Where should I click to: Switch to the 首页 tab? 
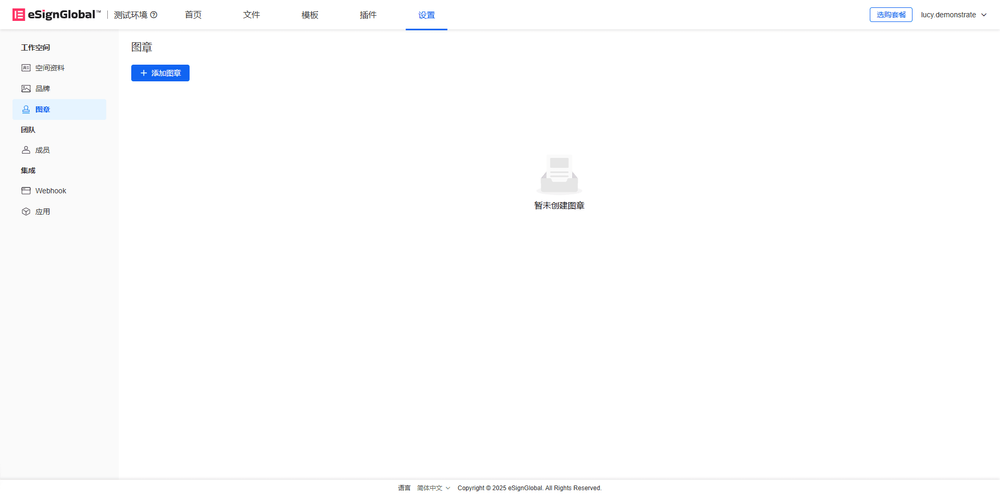[x=193, y=15]
